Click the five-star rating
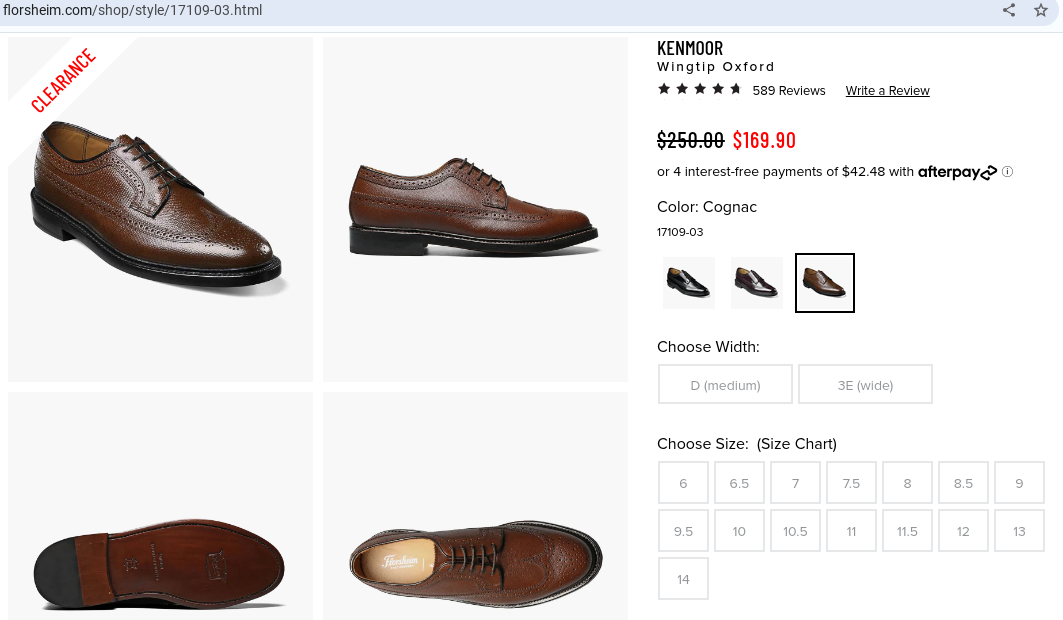This screenshot has height=620, width=1063. point(700,89)
